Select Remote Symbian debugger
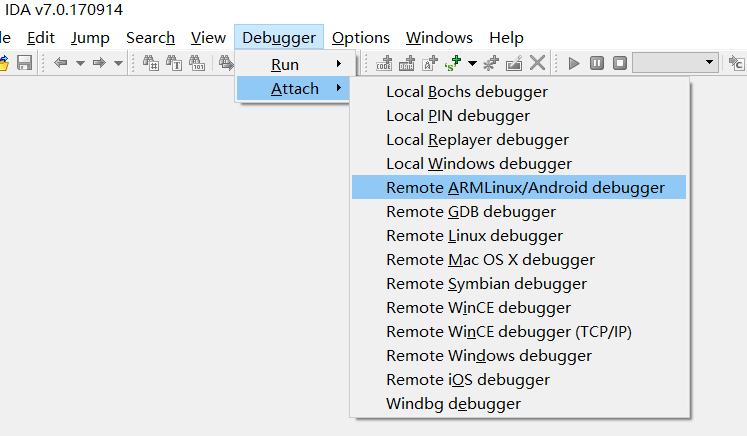This screenshot has width=747, height=436. click(519, 284)
